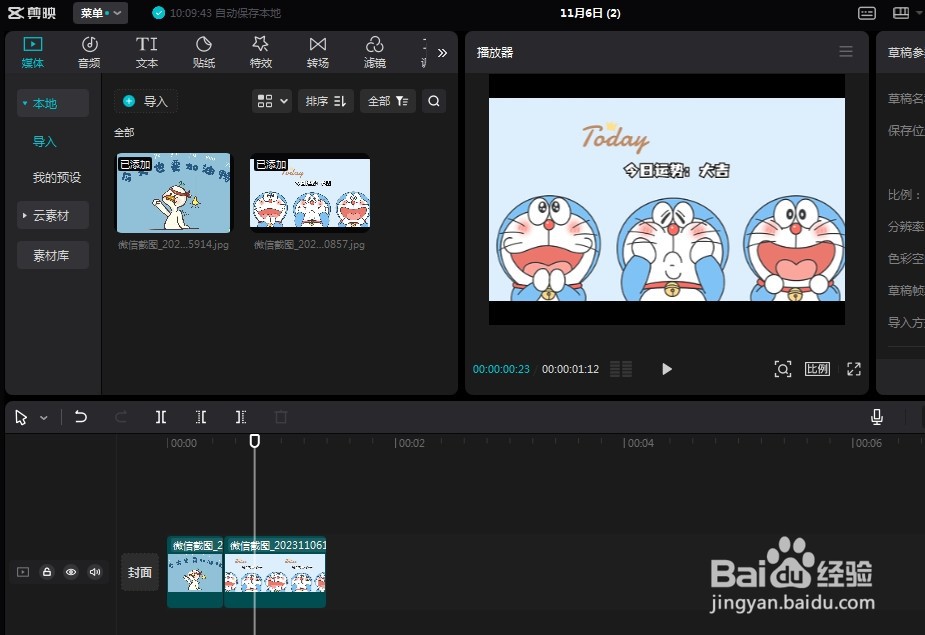Click the auto-save status checkmark
The width and height of the screenshot is (925, 635).
pos(158,13)
